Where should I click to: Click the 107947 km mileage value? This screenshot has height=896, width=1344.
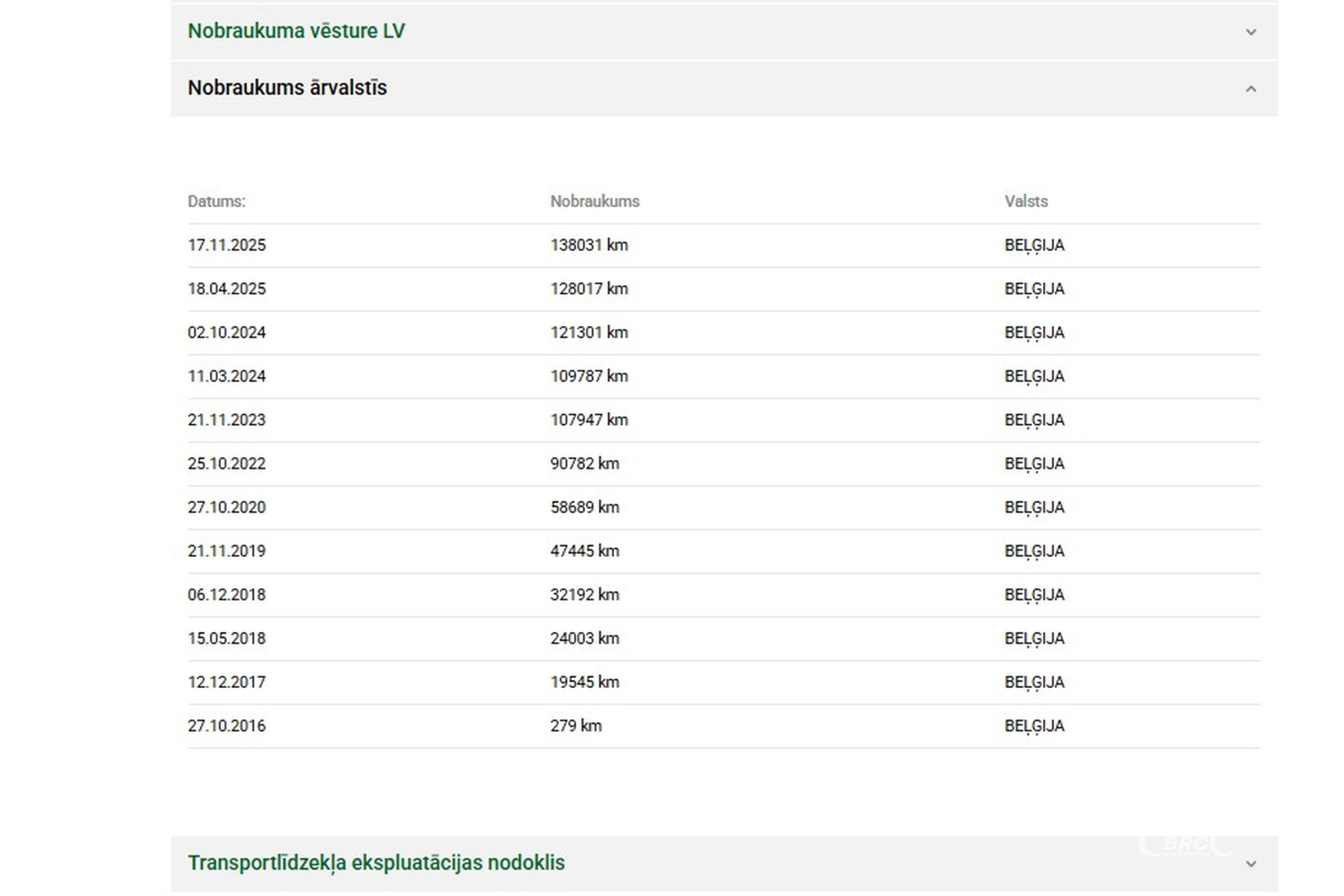pyautogui.click(x=588, y=420)
